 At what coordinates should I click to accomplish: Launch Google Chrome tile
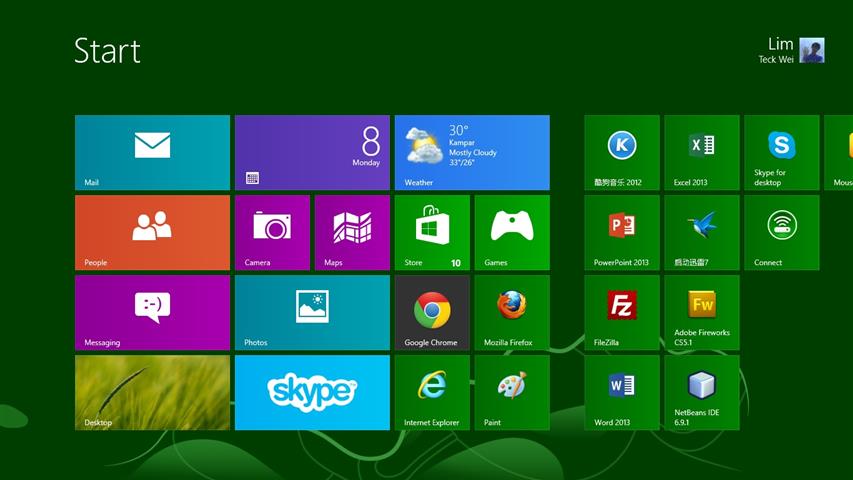[432, 312]
